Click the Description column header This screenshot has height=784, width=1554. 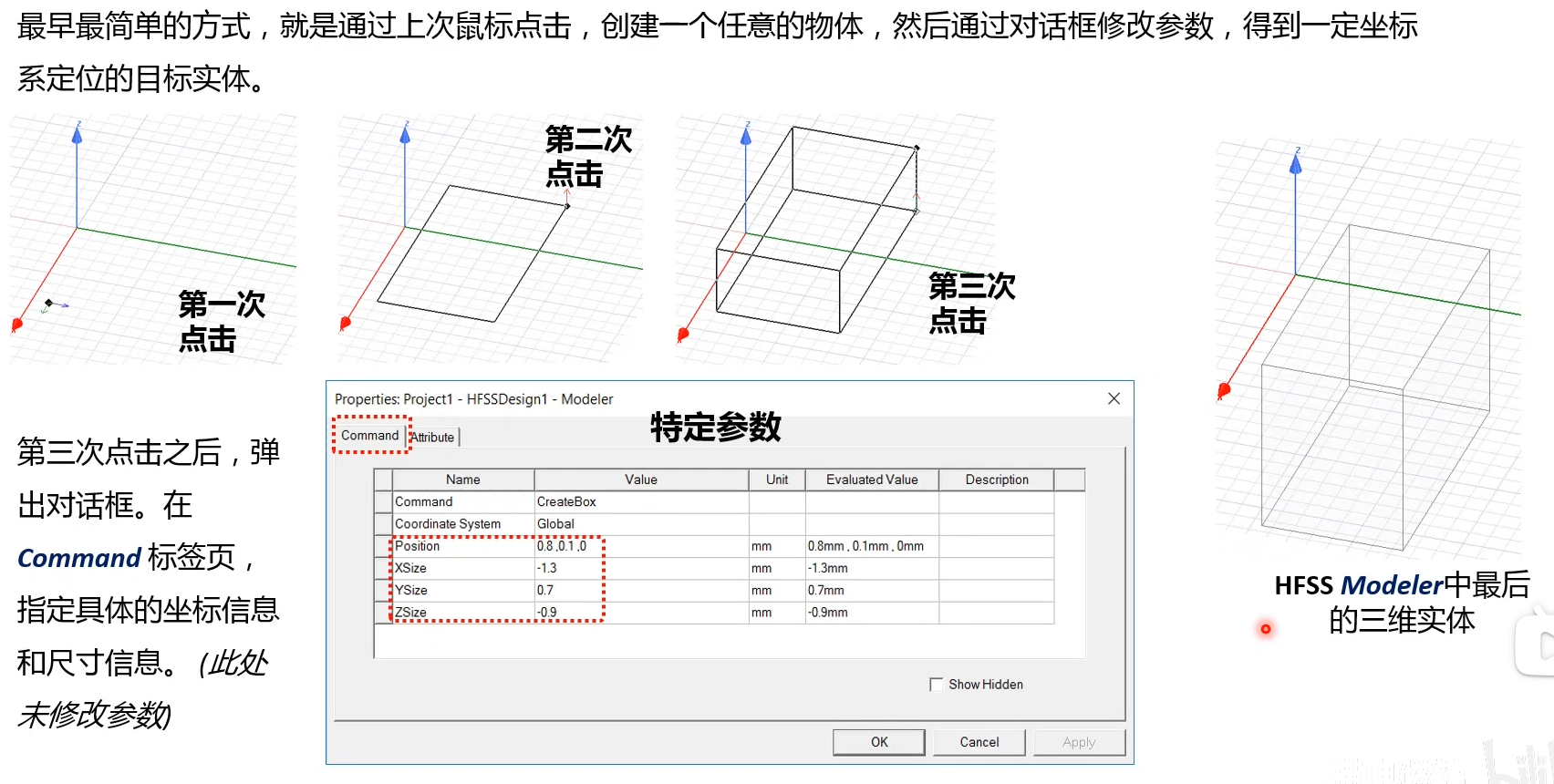(x=996, y=480)
